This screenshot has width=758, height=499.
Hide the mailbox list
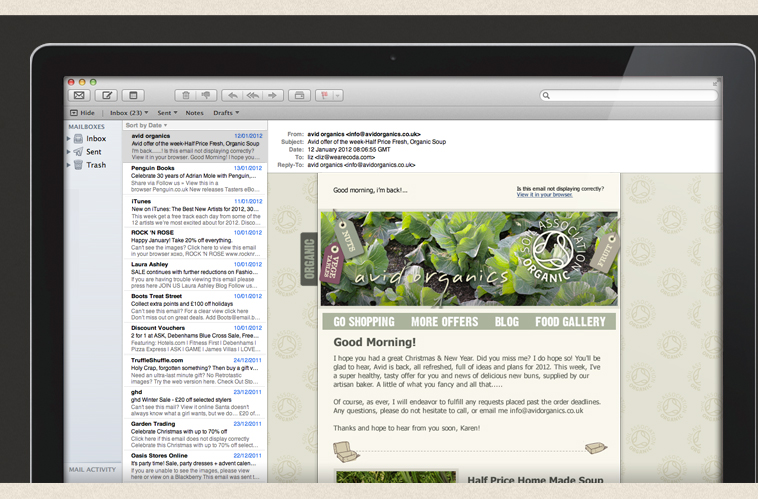(x=82, y=113)
